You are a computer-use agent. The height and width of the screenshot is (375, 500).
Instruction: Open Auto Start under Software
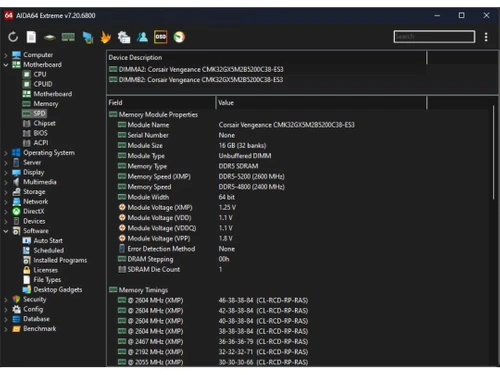click(48, 241)
